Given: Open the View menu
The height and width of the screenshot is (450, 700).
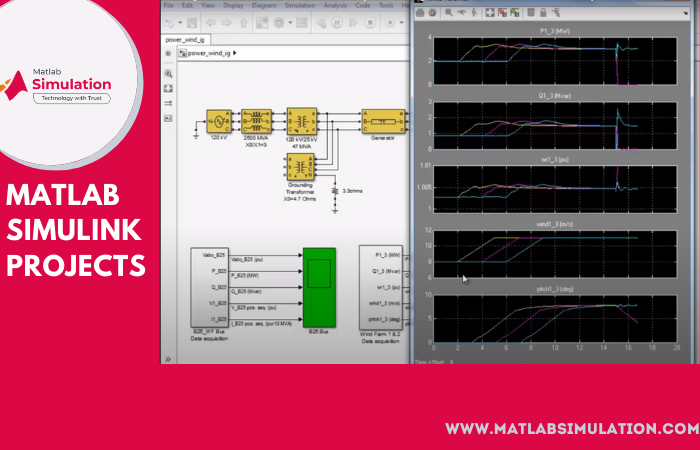Looking at the screenshot, I should [208, 5].
